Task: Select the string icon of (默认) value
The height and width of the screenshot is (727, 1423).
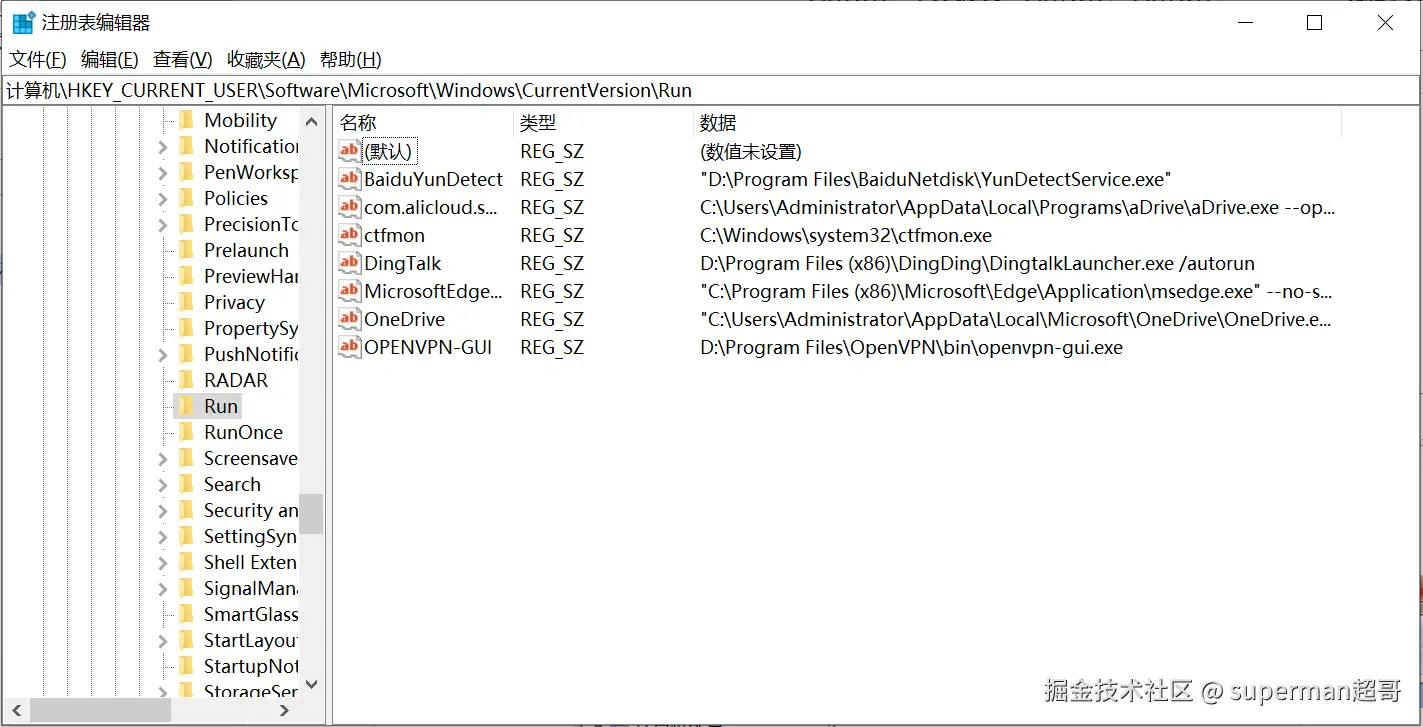Action: pos(349,151)
